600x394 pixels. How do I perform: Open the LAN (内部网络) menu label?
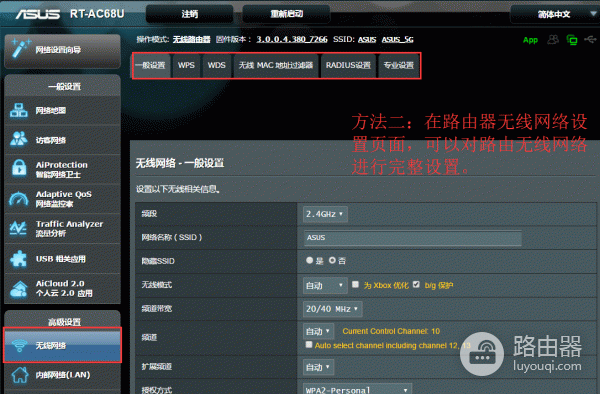(63, 375)
